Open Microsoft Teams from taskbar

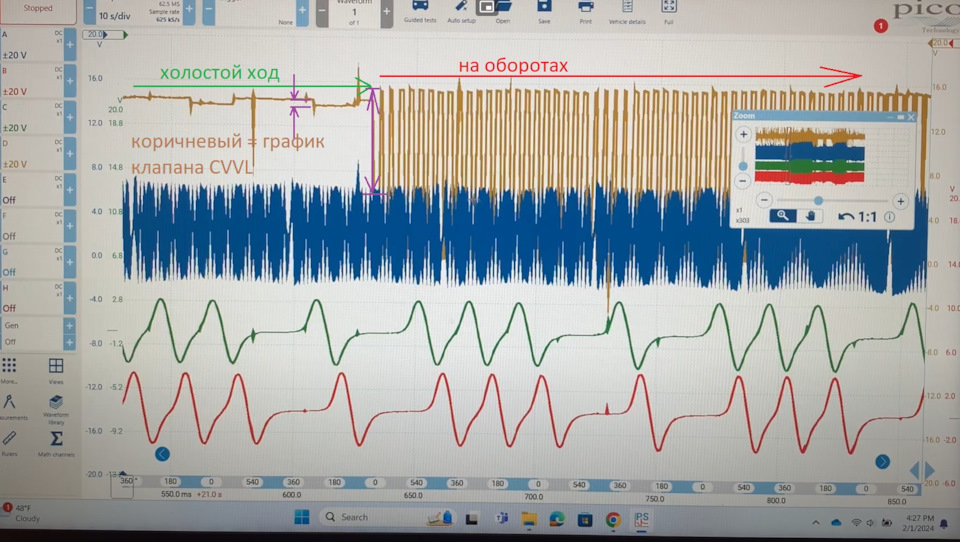coord(501,519)
